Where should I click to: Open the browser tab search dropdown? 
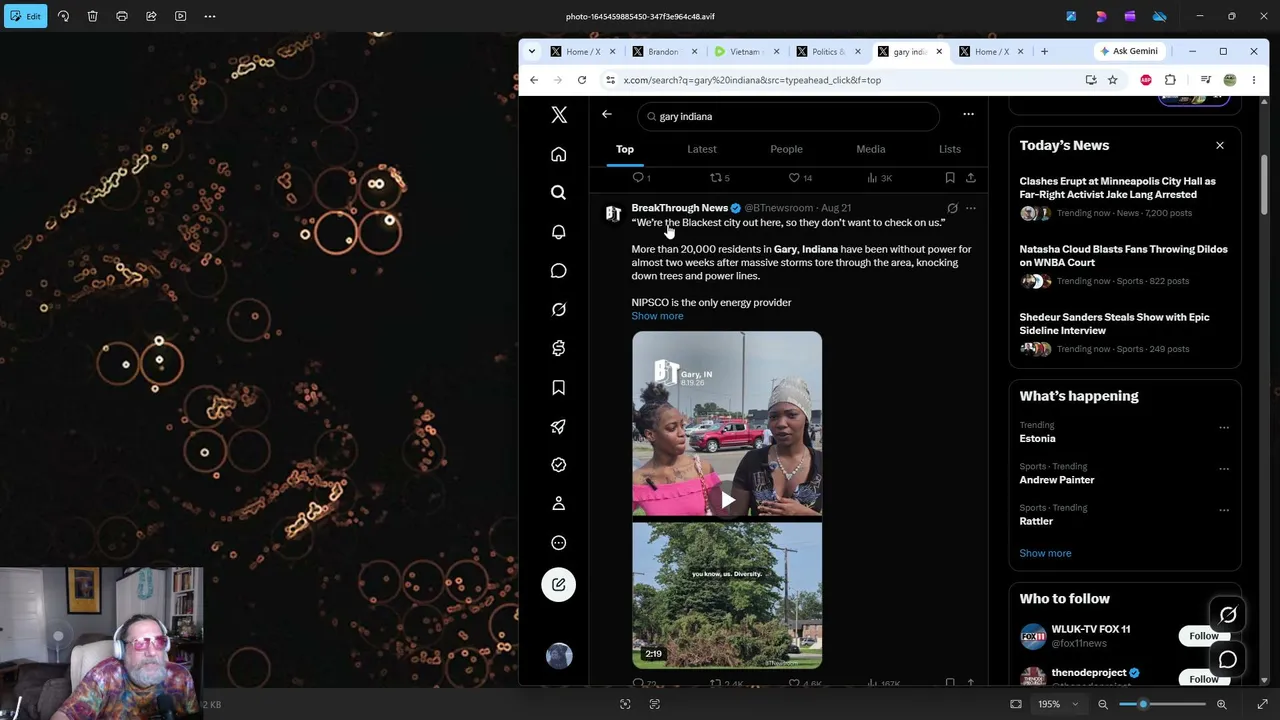532,52
